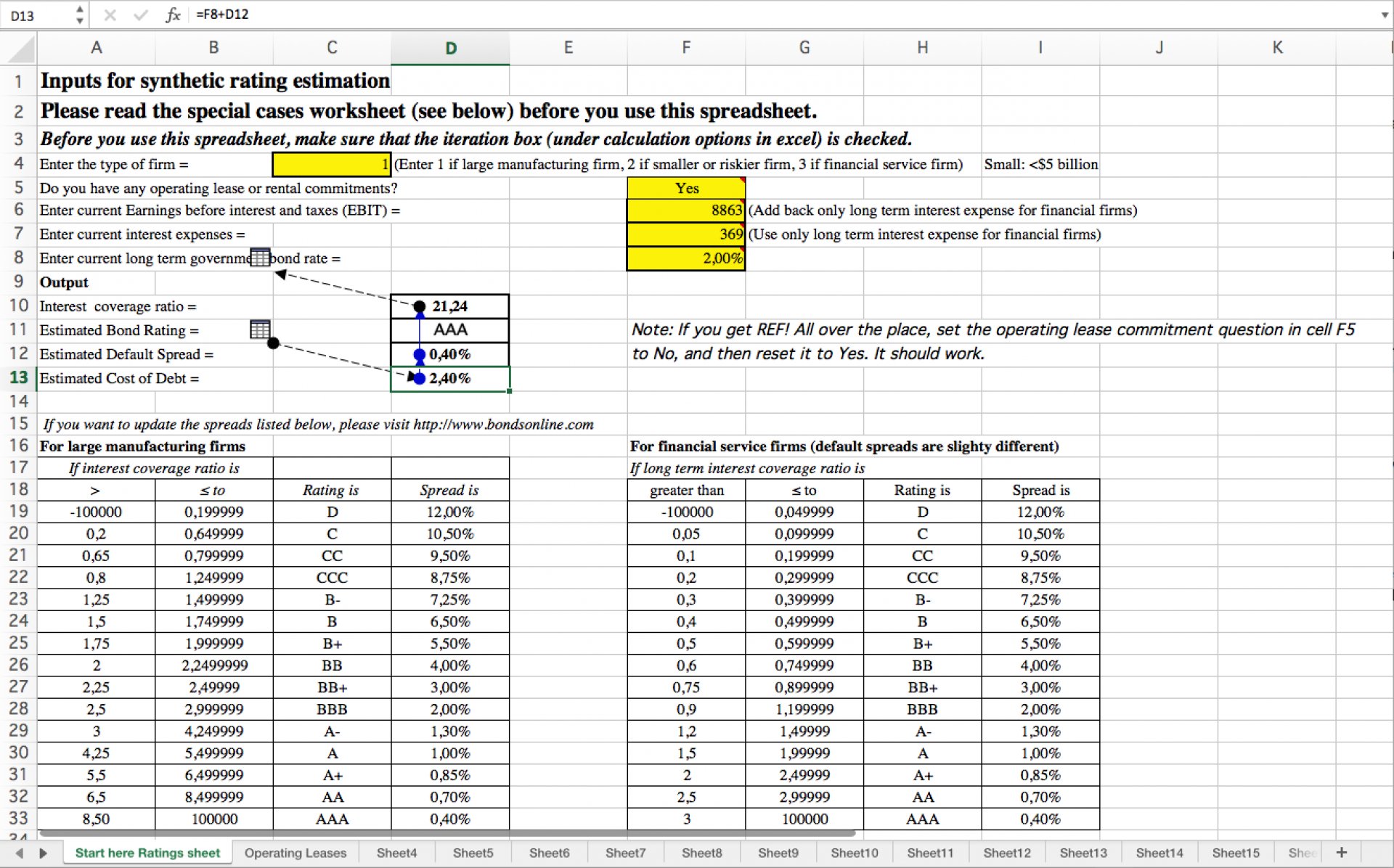Select the column A header

pos(96,48)
